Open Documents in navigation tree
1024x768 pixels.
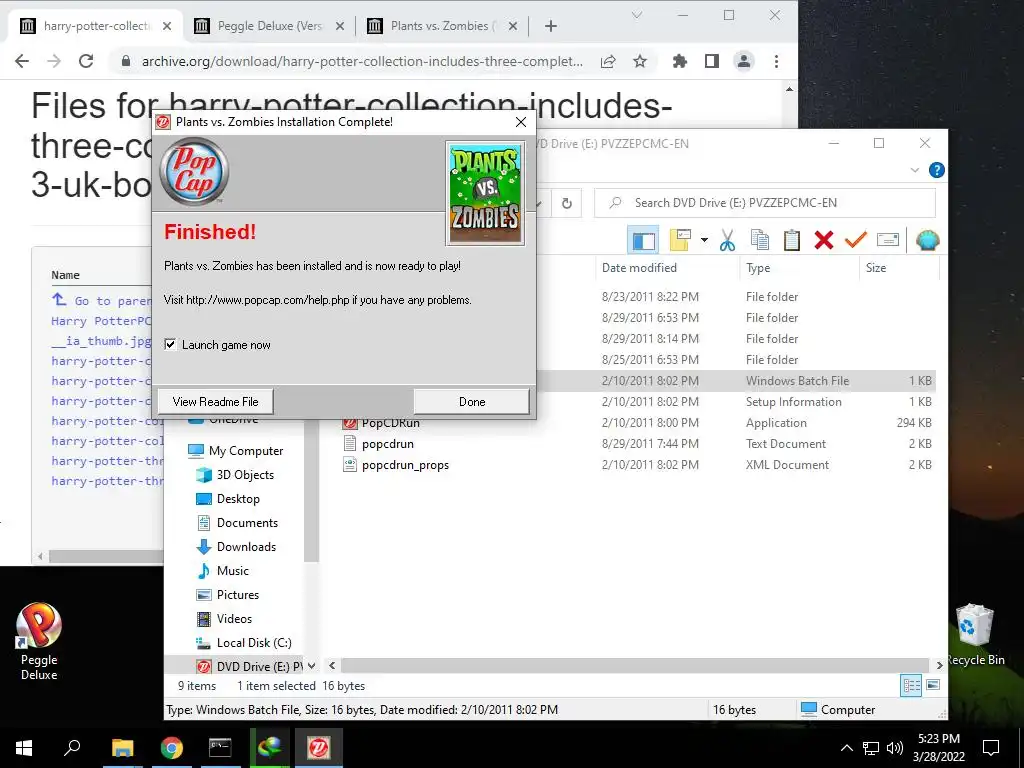(247, 522)
